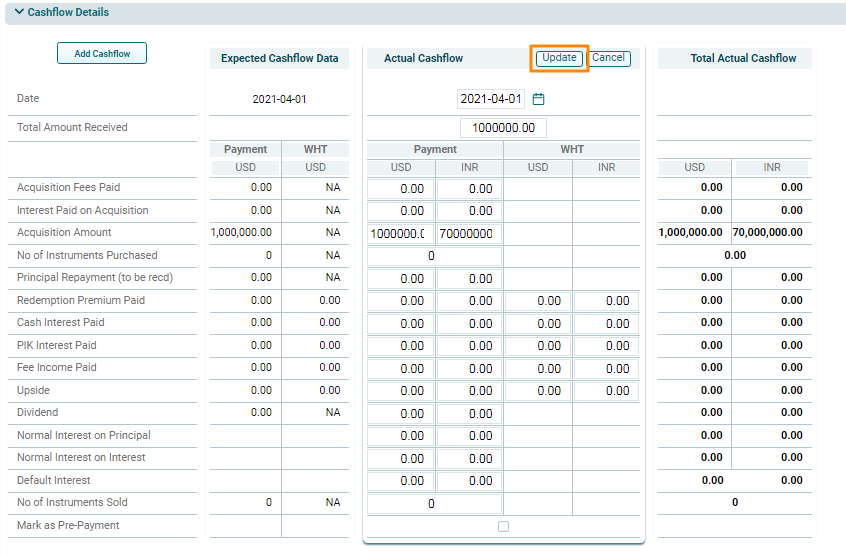Collapse the Cashflow Details section
Screen dimensions: 846x556
click(19, 12)
